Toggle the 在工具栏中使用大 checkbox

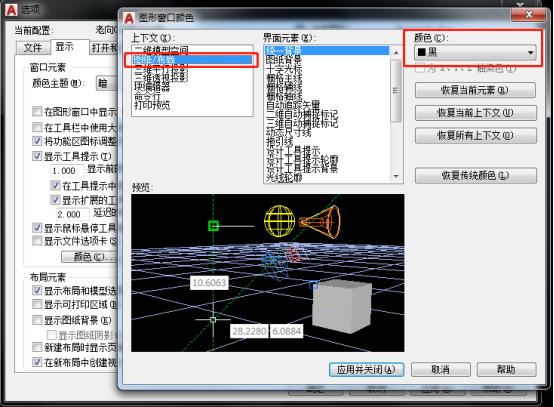[x=37, y=126]
